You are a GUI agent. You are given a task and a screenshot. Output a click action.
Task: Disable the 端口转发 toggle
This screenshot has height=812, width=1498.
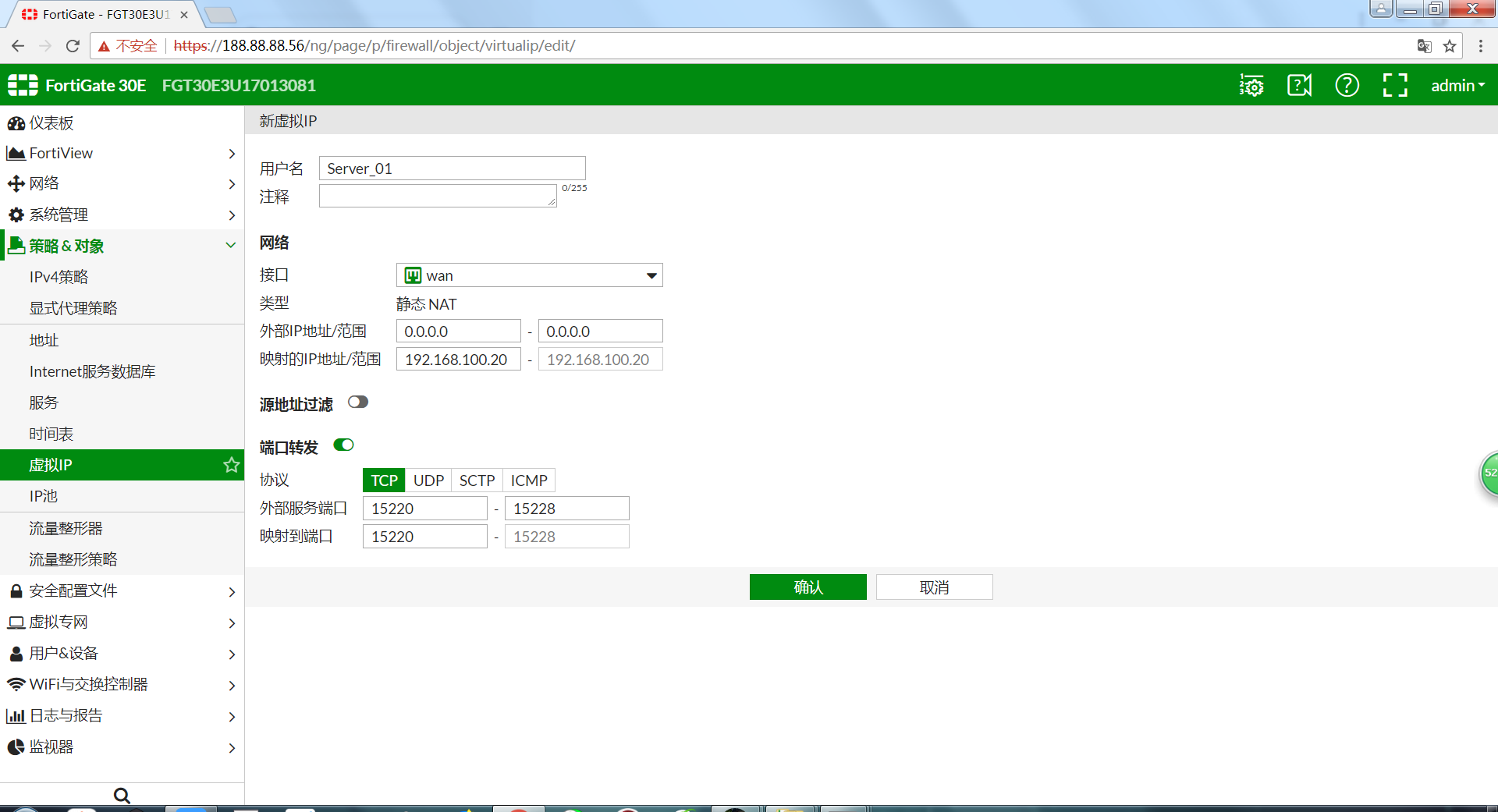coord(344,445)
